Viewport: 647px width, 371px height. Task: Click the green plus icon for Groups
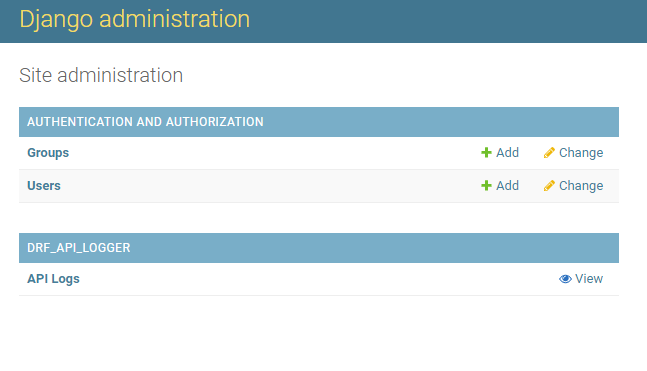[486, 153]
